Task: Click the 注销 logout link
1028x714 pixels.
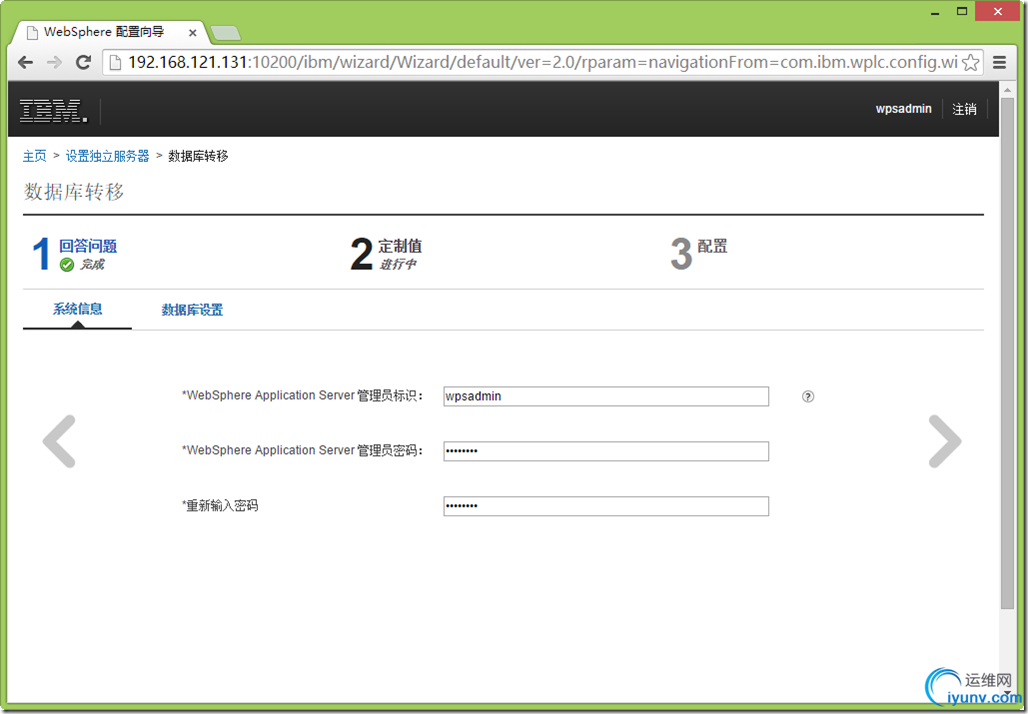Action: [x=964, y=109]
